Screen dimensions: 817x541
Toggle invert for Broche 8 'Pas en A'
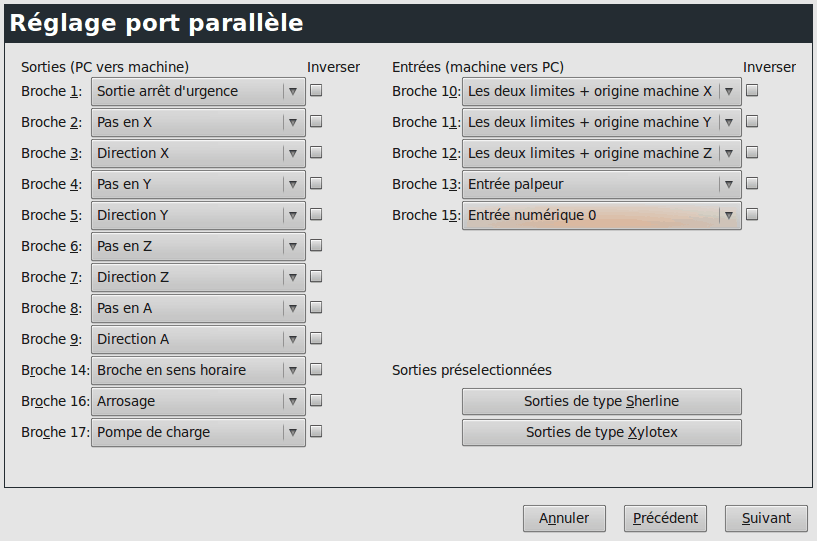[x=316, y=308]
